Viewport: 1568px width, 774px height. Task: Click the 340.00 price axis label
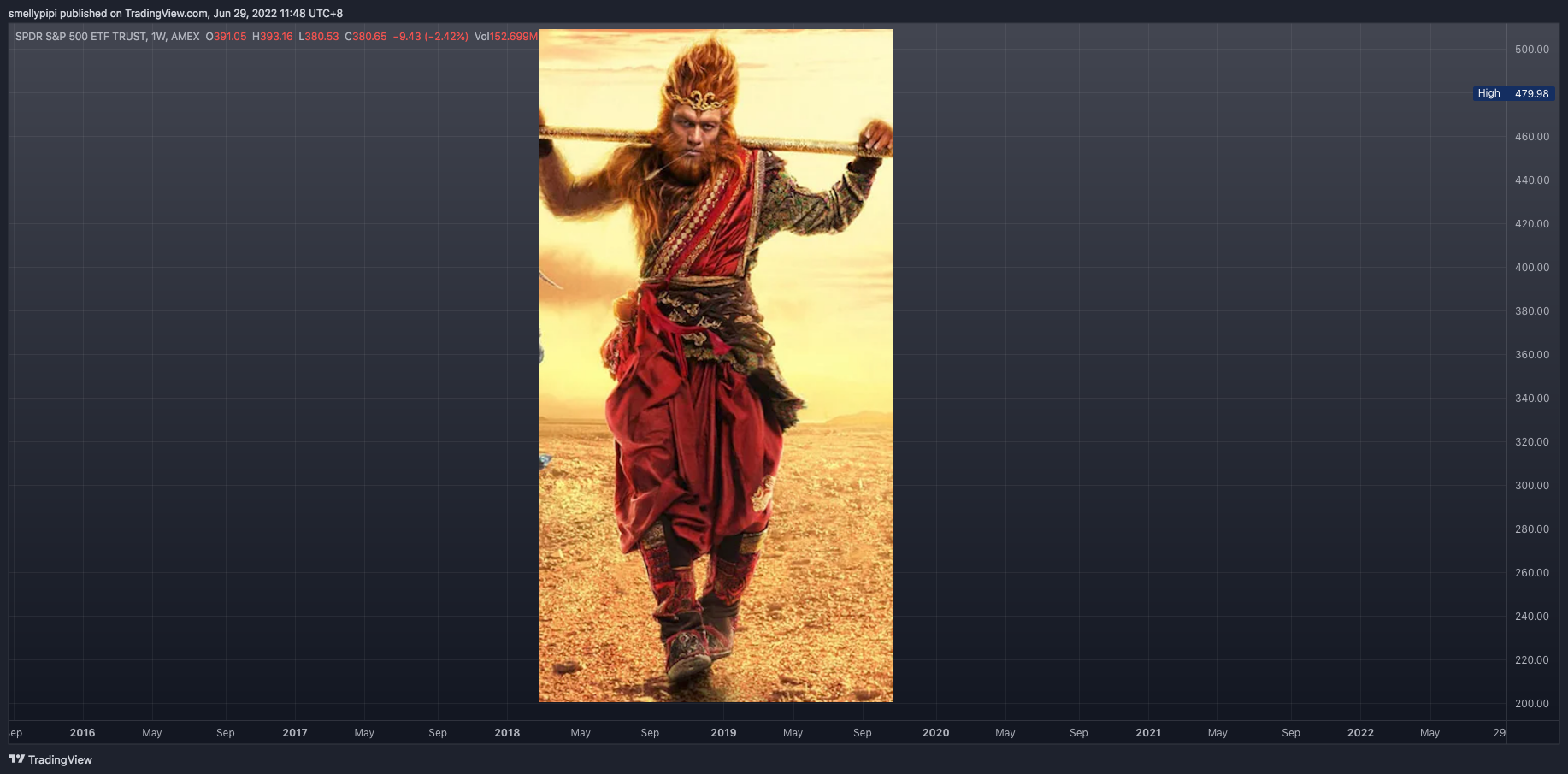coord(1532,399)
